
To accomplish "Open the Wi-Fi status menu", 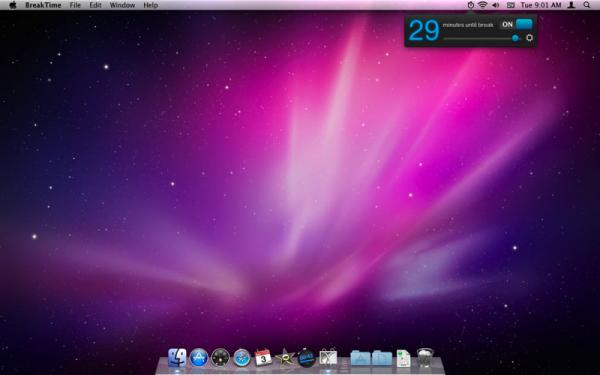I will click(x=483, y=5).
